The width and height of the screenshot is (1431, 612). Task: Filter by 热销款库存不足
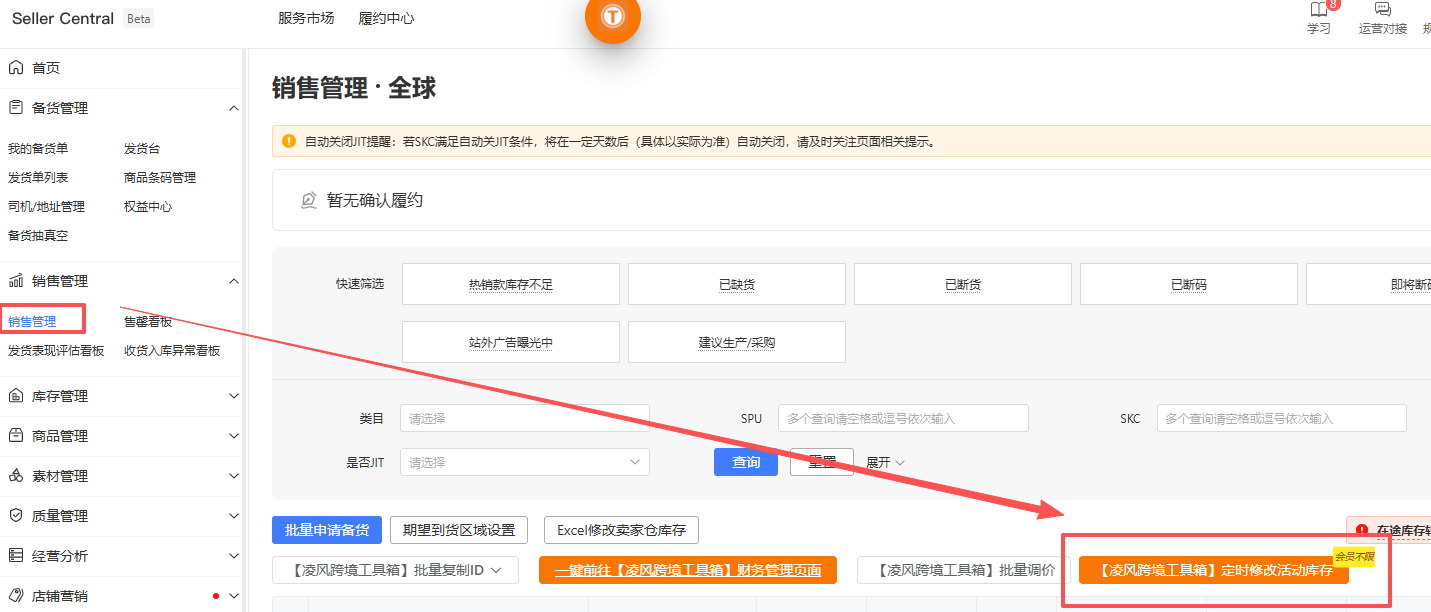pyautogui.click(x=511, y=284)
